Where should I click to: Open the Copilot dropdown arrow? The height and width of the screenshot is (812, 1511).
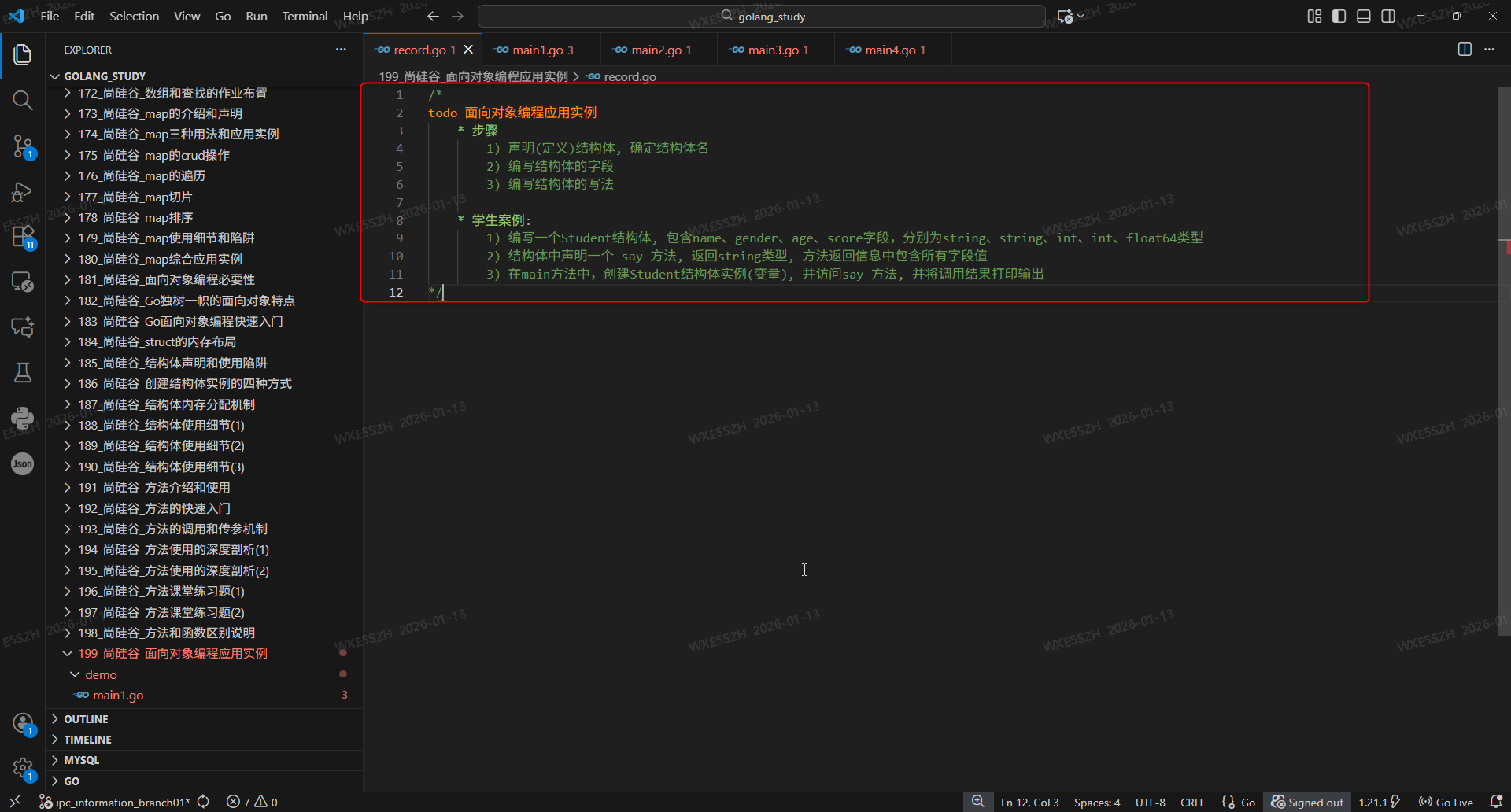[1081, 17]
